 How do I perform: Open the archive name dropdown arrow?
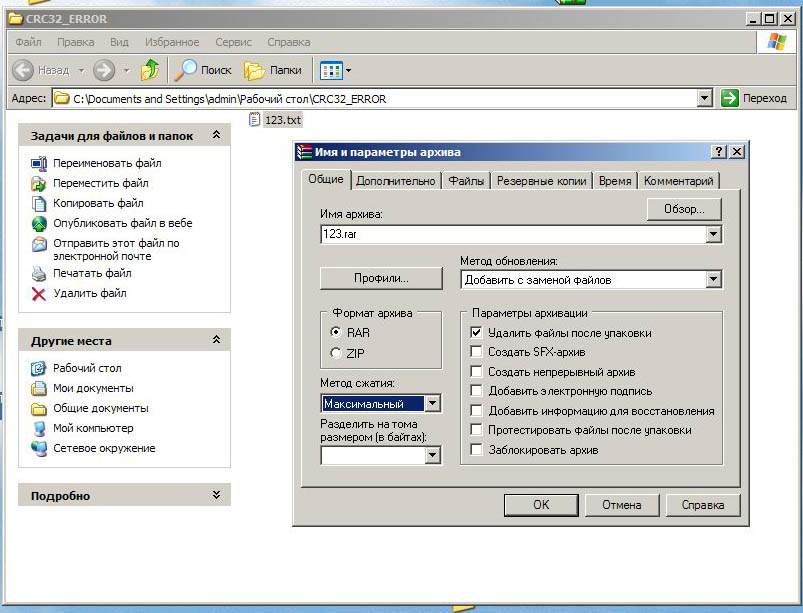tap(713, 235)
